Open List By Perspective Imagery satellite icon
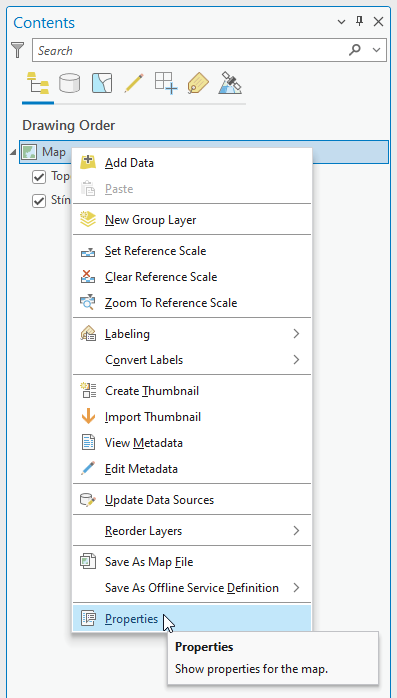 pos(230,83)
